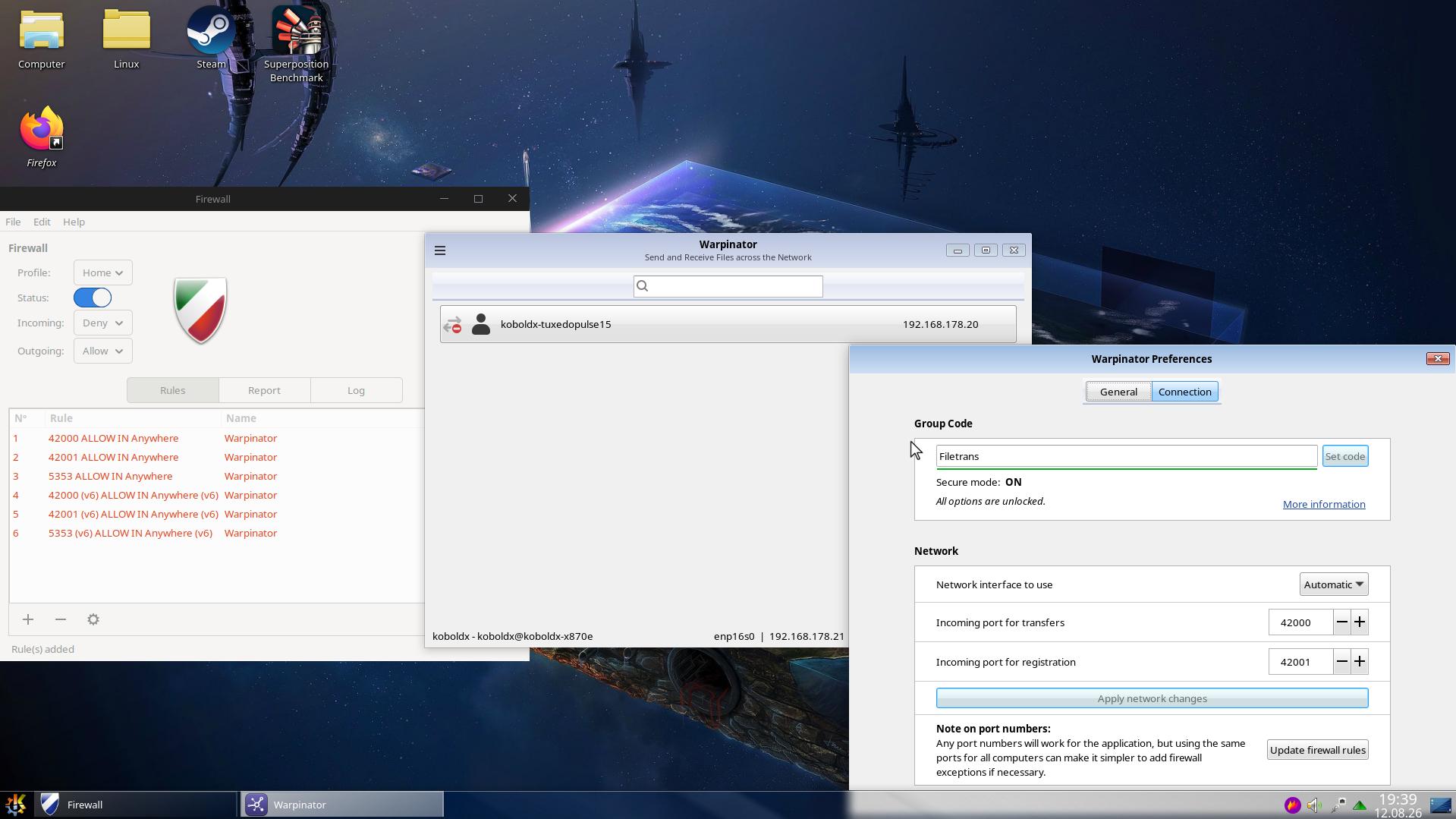This screenshot has width=1456, height=819.
Task: Open the Linux folder on desktop
Action: click(126, 38)
